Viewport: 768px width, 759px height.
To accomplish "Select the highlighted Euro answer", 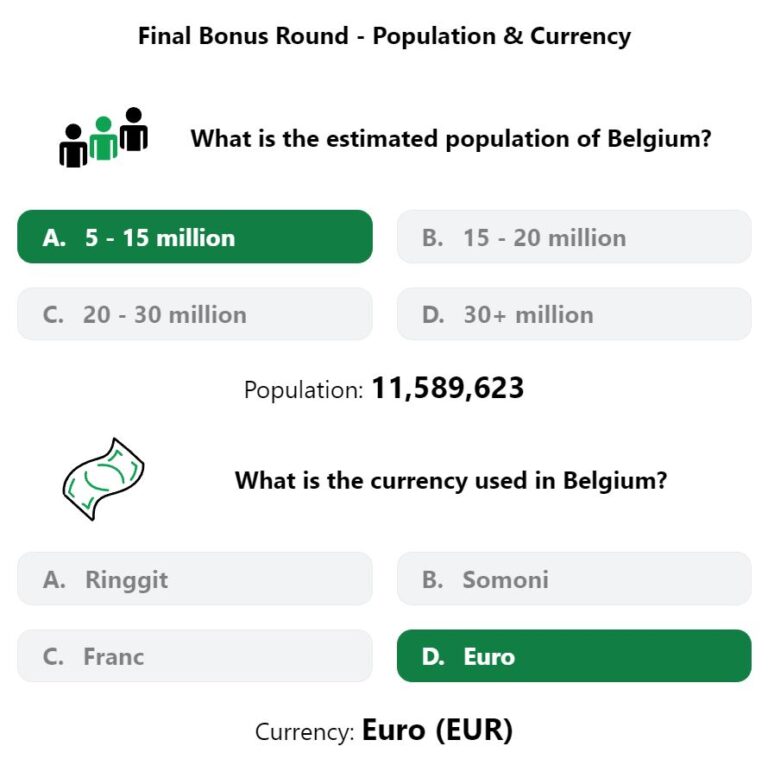I will click(x=574, y=656).
